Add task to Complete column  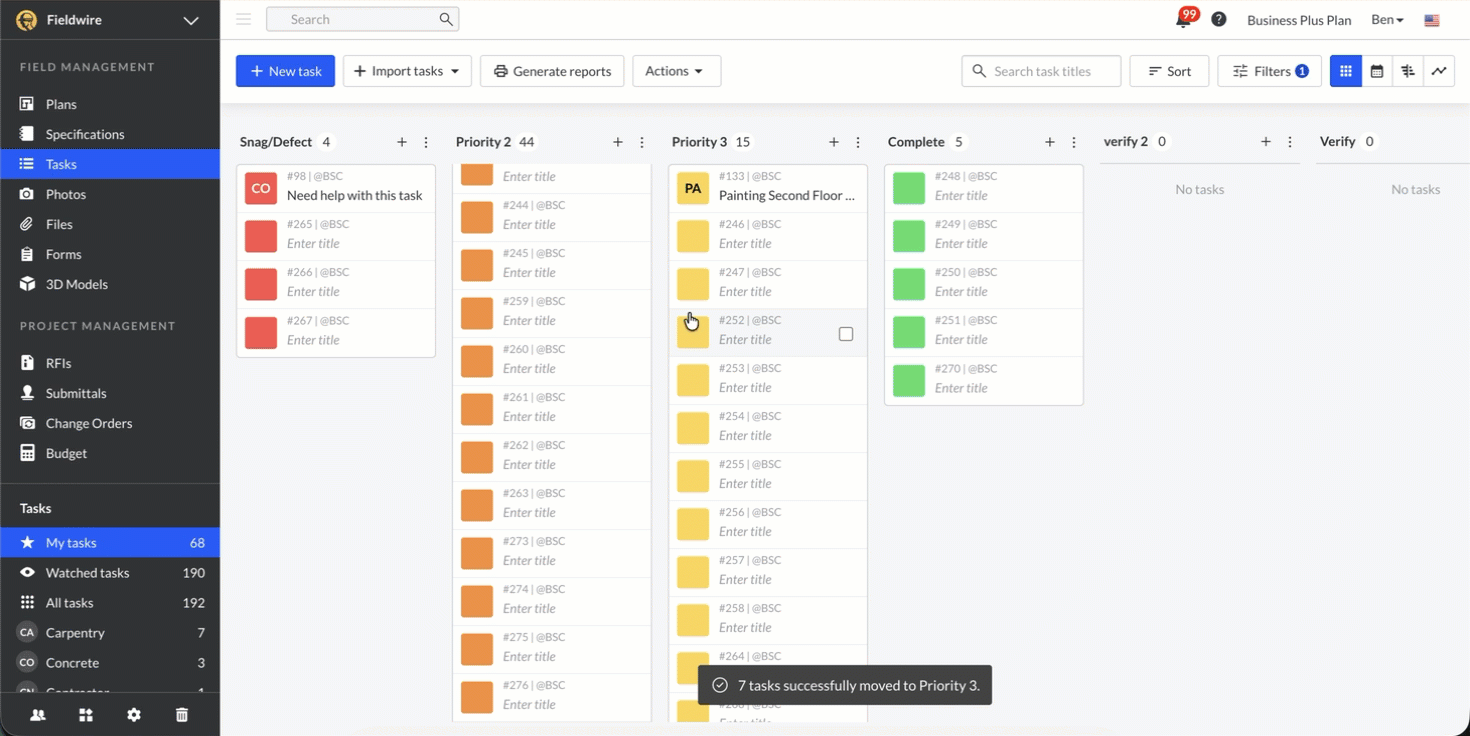click(1050, 142)
